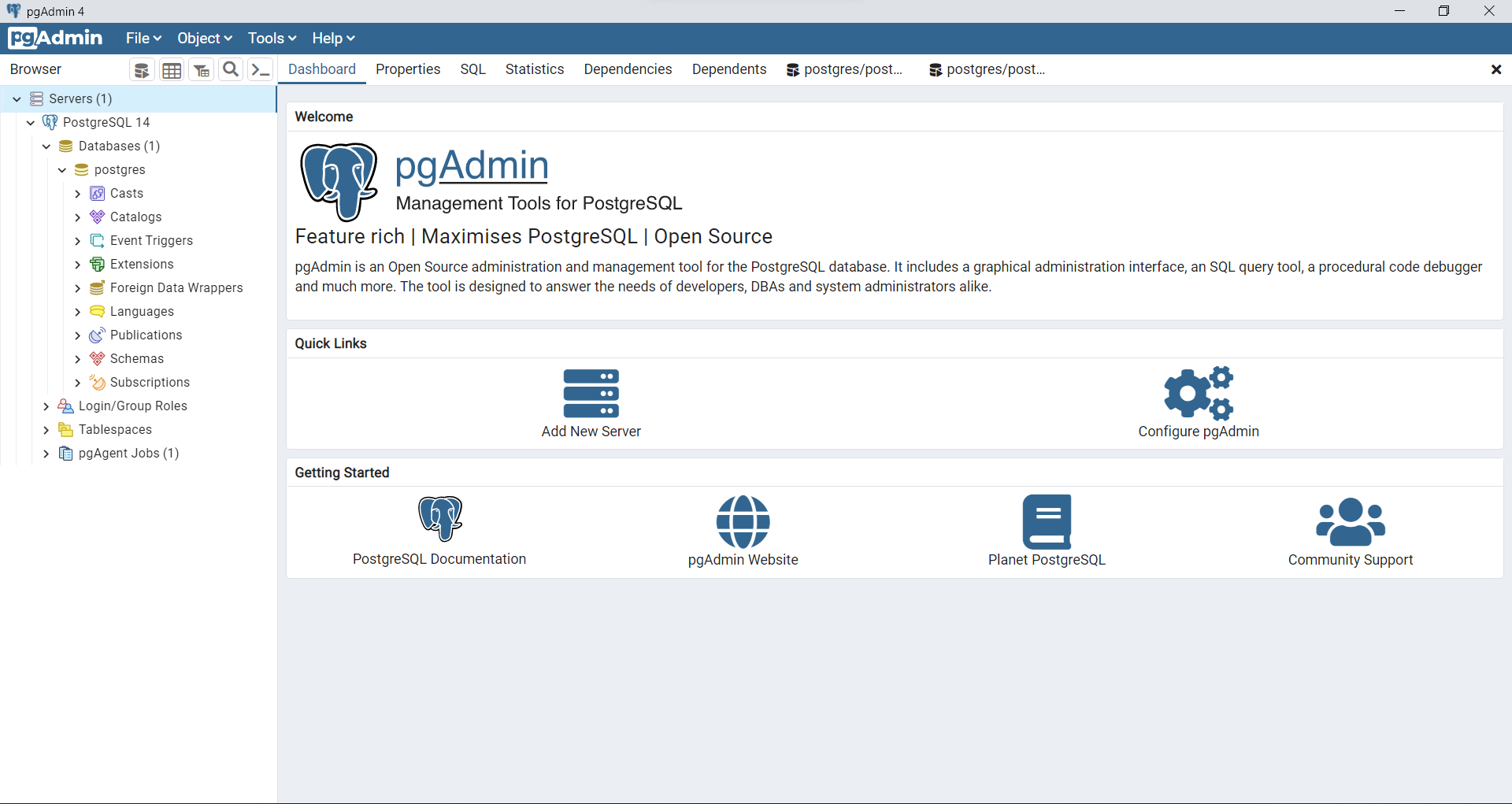Viewport: 1512px width, 804px height.
Task: Click the PostgreSQL 14 elephant icon
Action: (x=50, y=122)
